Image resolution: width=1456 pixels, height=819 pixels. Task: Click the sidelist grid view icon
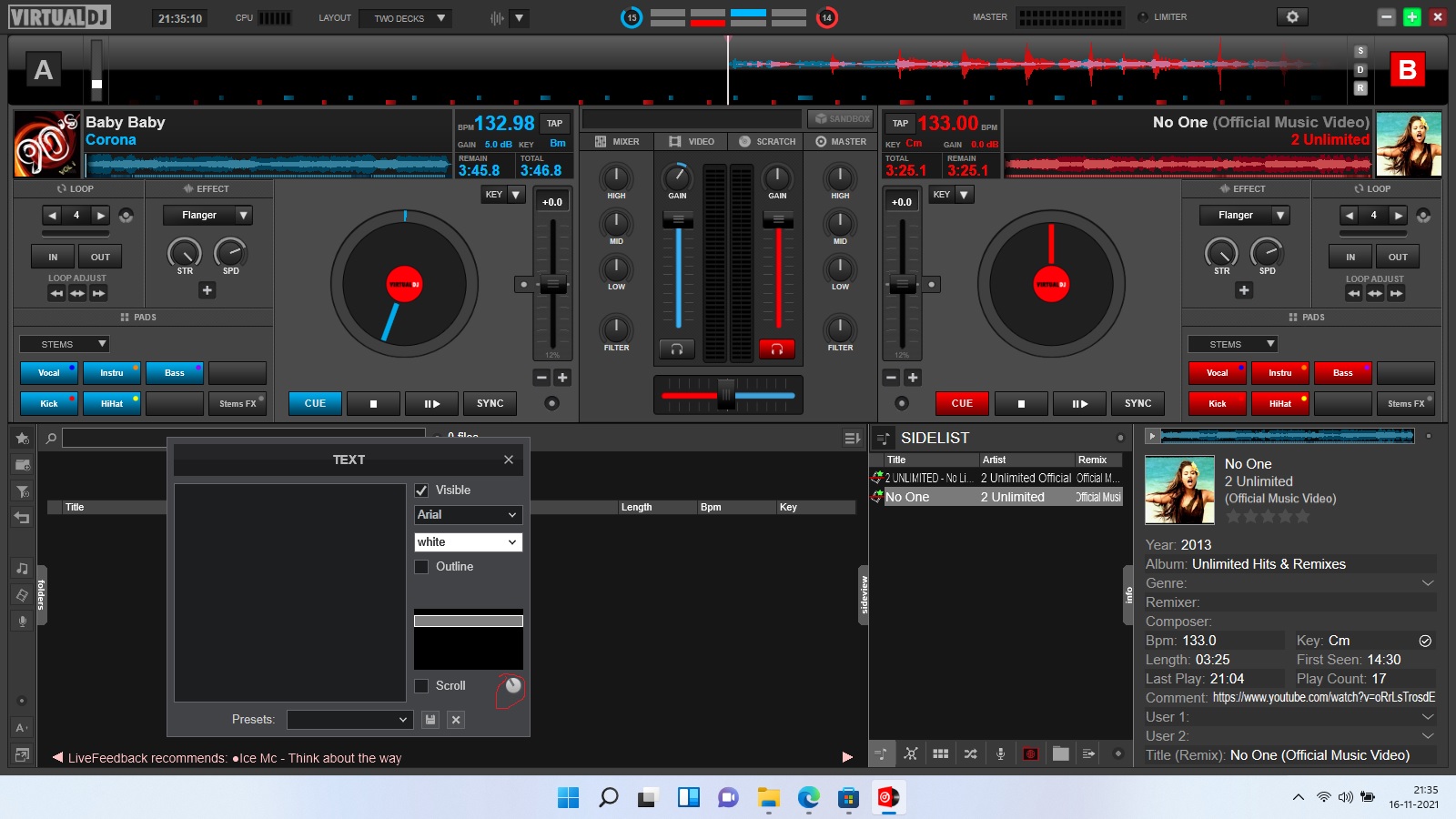941,753
